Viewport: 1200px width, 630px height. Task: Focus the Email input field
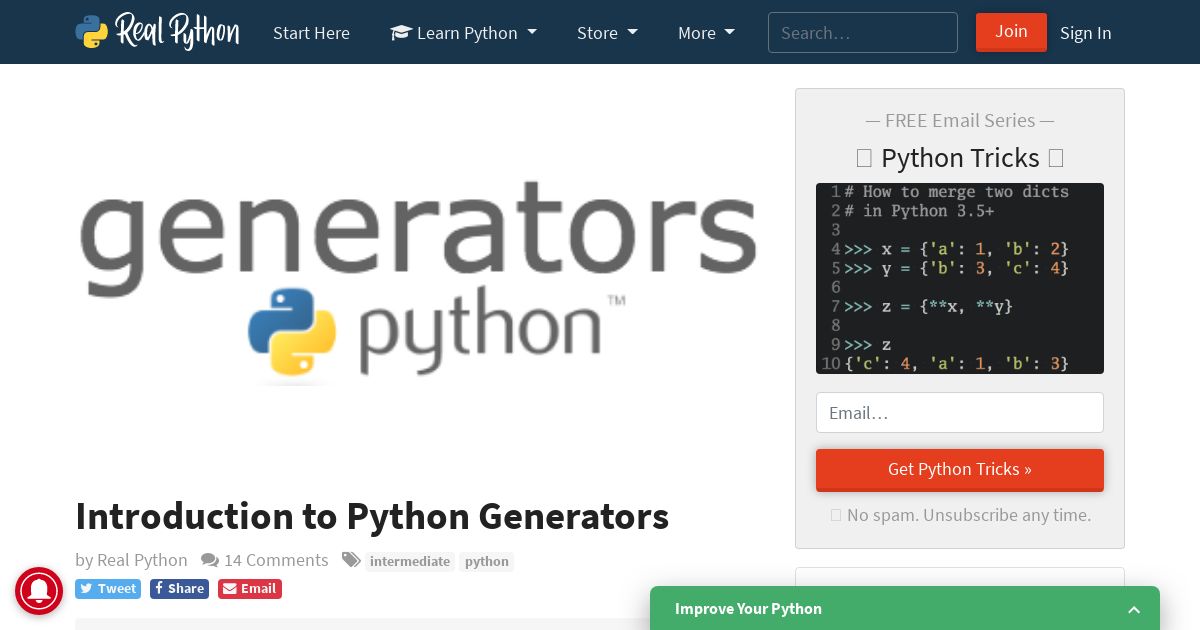pyautogui.click(x=959, y=413)
